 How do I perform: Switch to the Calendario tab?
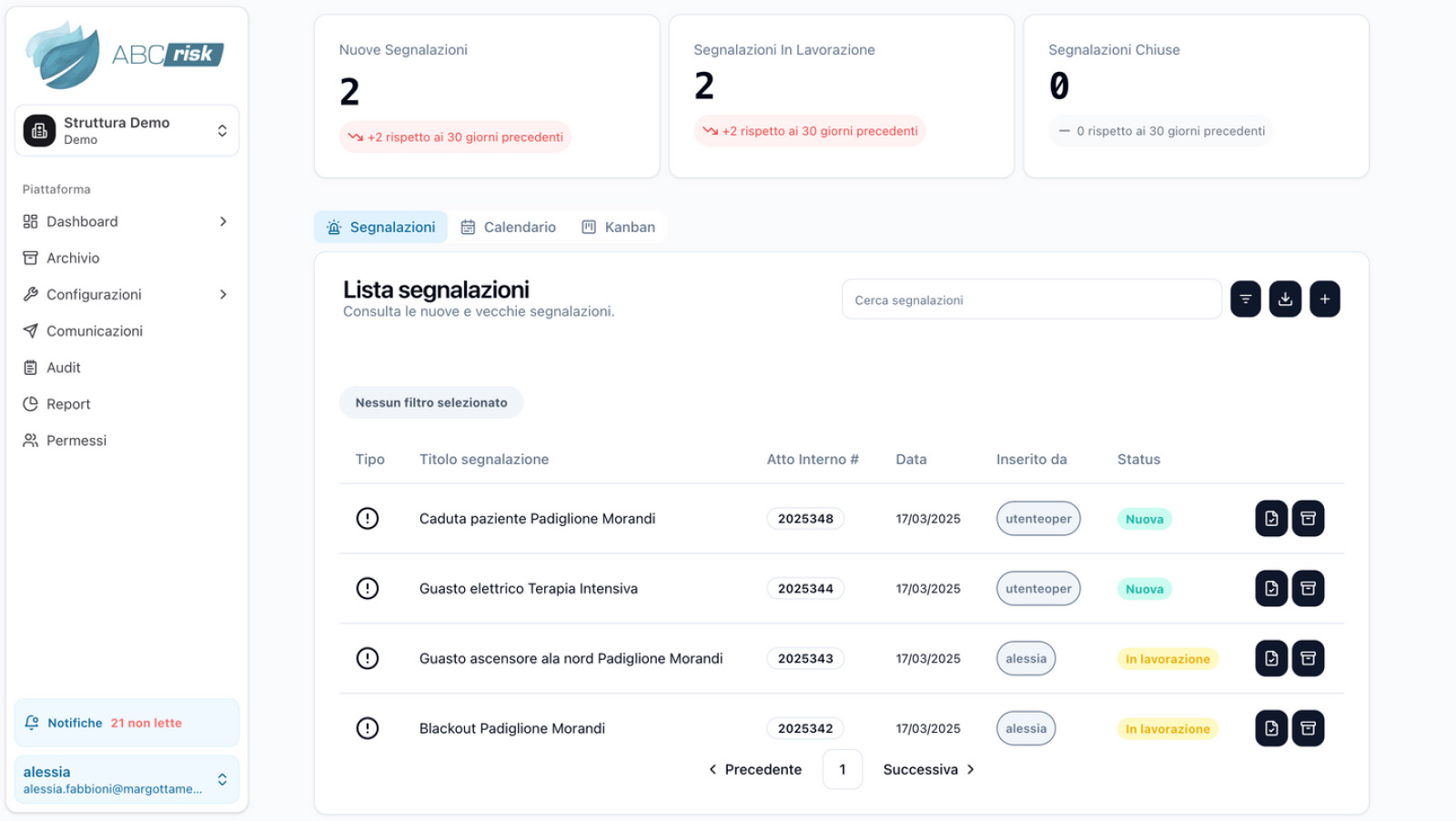pyautogui.click(x=509, y=228)
